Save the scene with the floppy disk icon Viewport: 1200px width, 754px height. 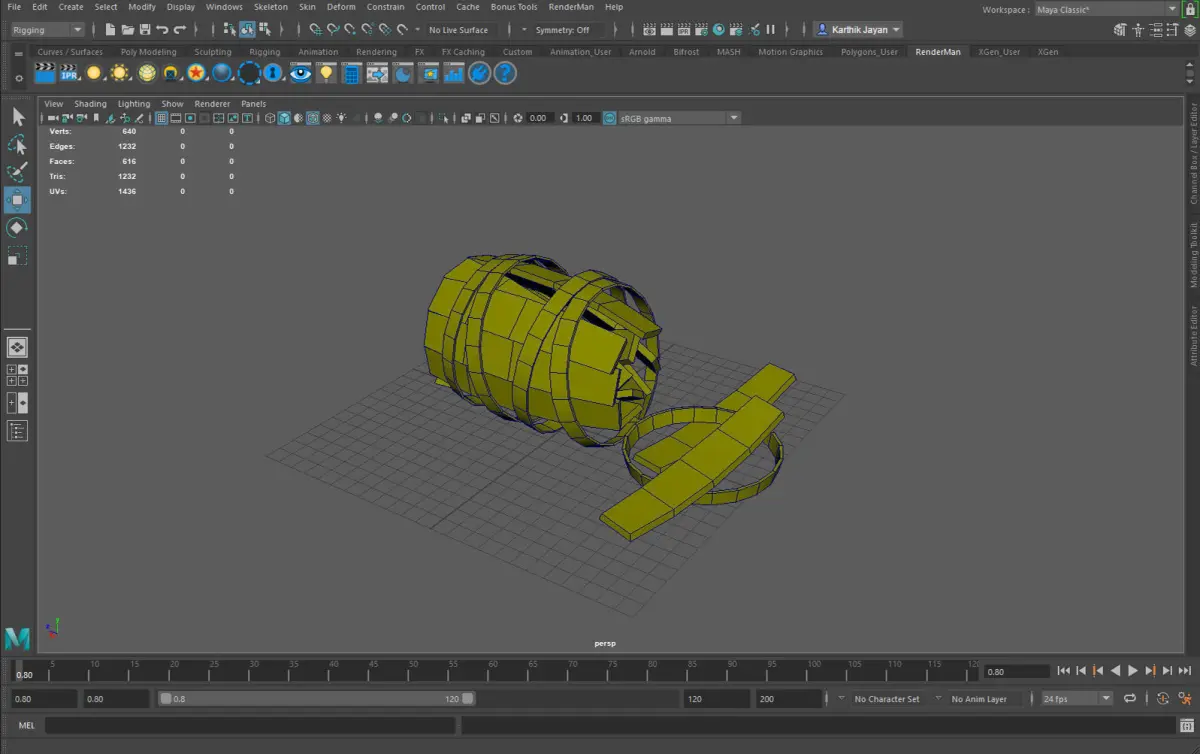click(x=145, y=30)
